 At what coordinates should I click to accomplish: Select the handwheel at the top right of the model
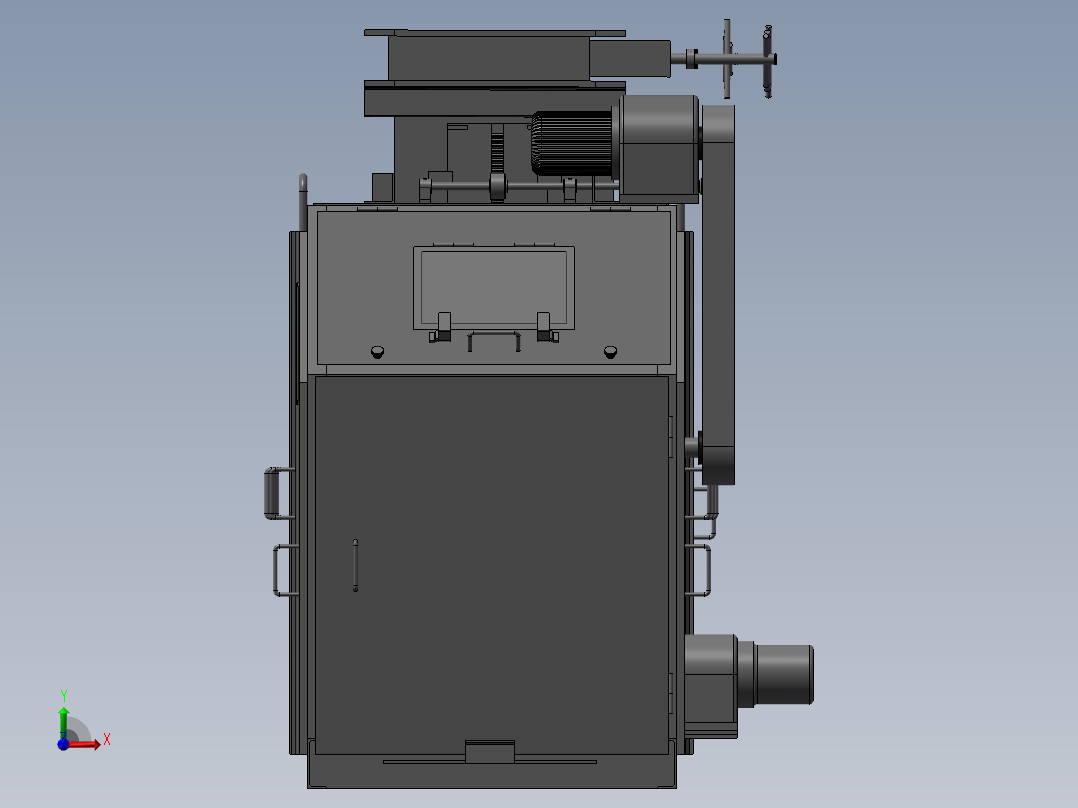point(727,59)
